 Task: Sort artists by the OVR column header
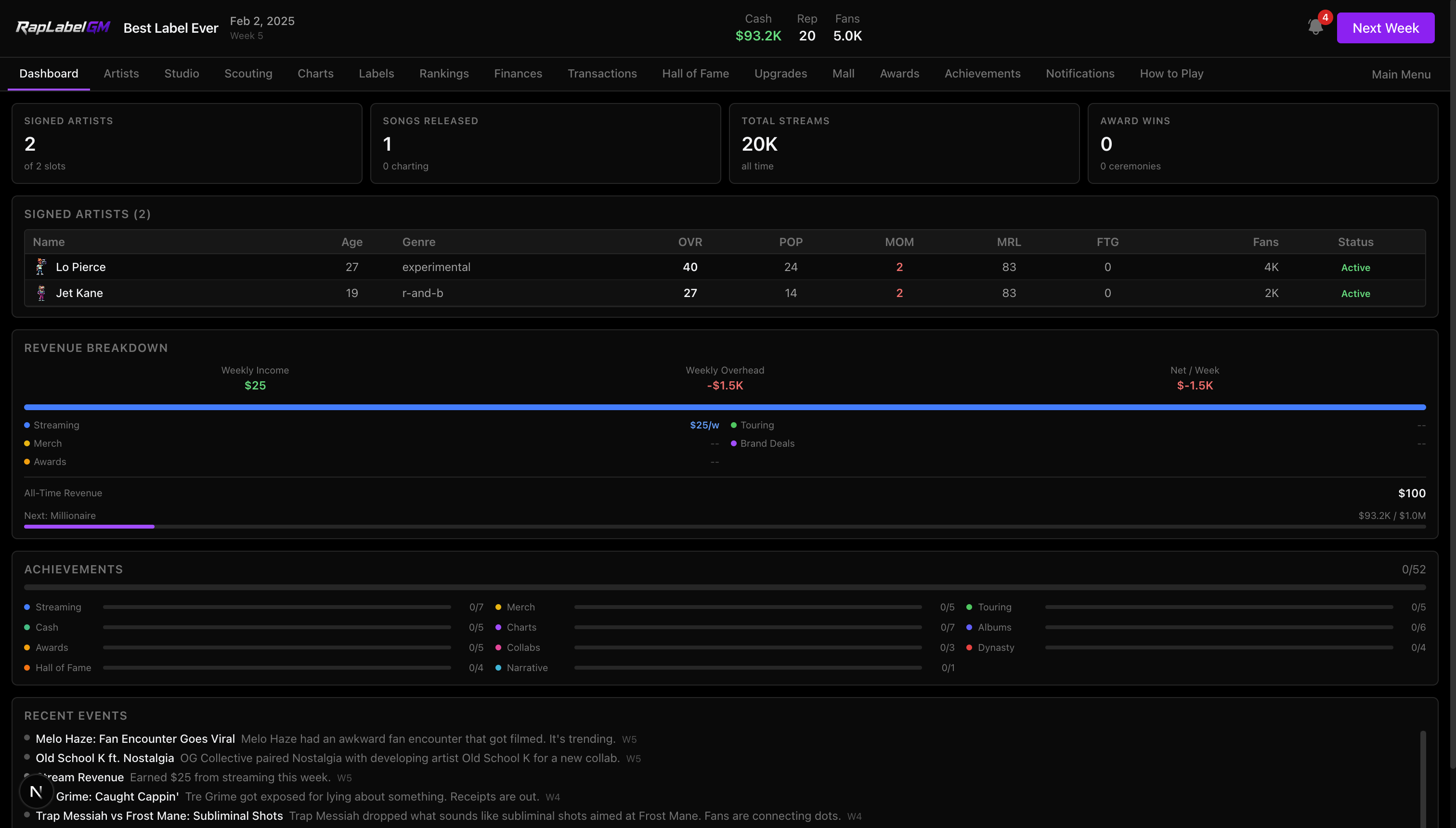[690, 242]
